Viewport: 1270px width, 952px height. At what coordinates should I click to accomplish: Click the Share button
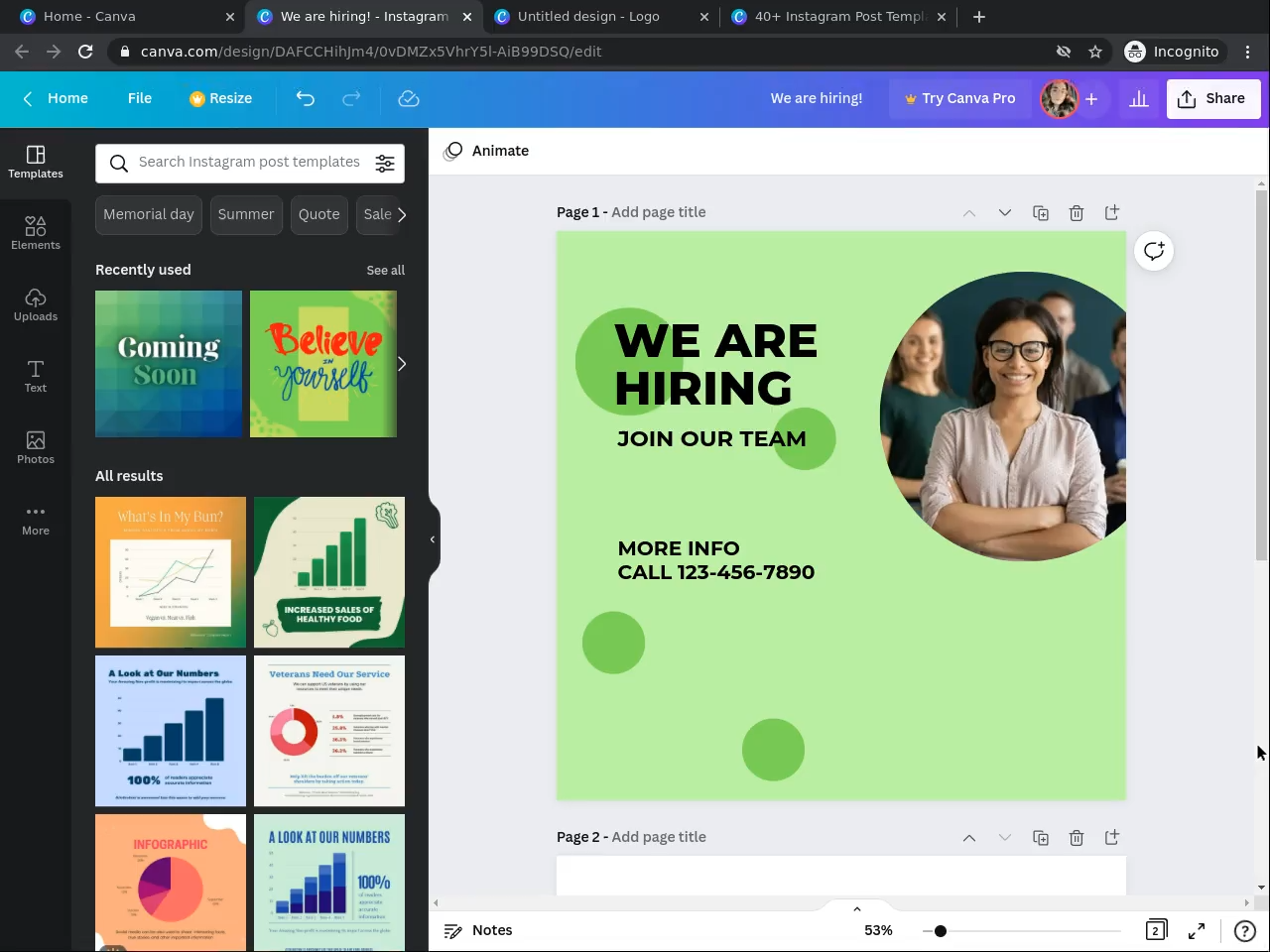(x=1213, y=98)
